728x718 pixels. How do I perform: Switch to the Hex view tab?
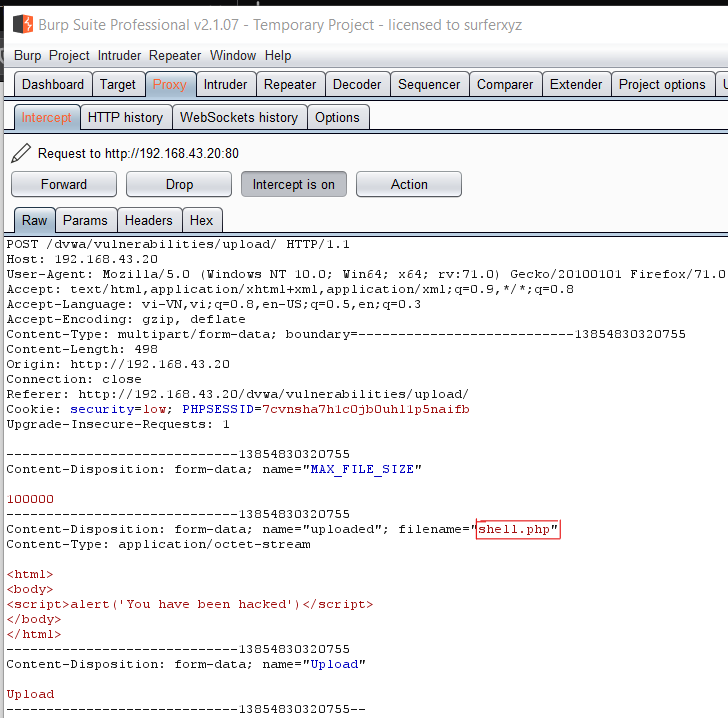(x=201, y=220)
